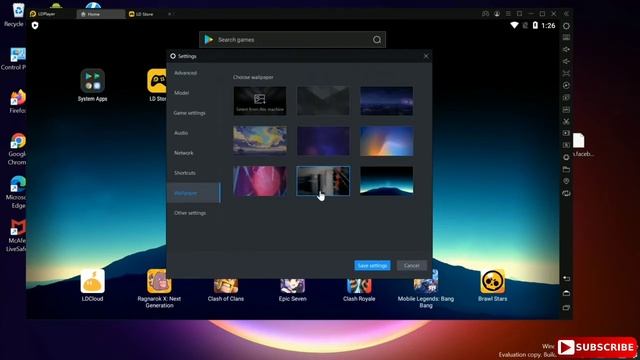
Task: Select starry night sky wallpaper thumbnail
Action: pyautogui.click(x=387, y=101)
